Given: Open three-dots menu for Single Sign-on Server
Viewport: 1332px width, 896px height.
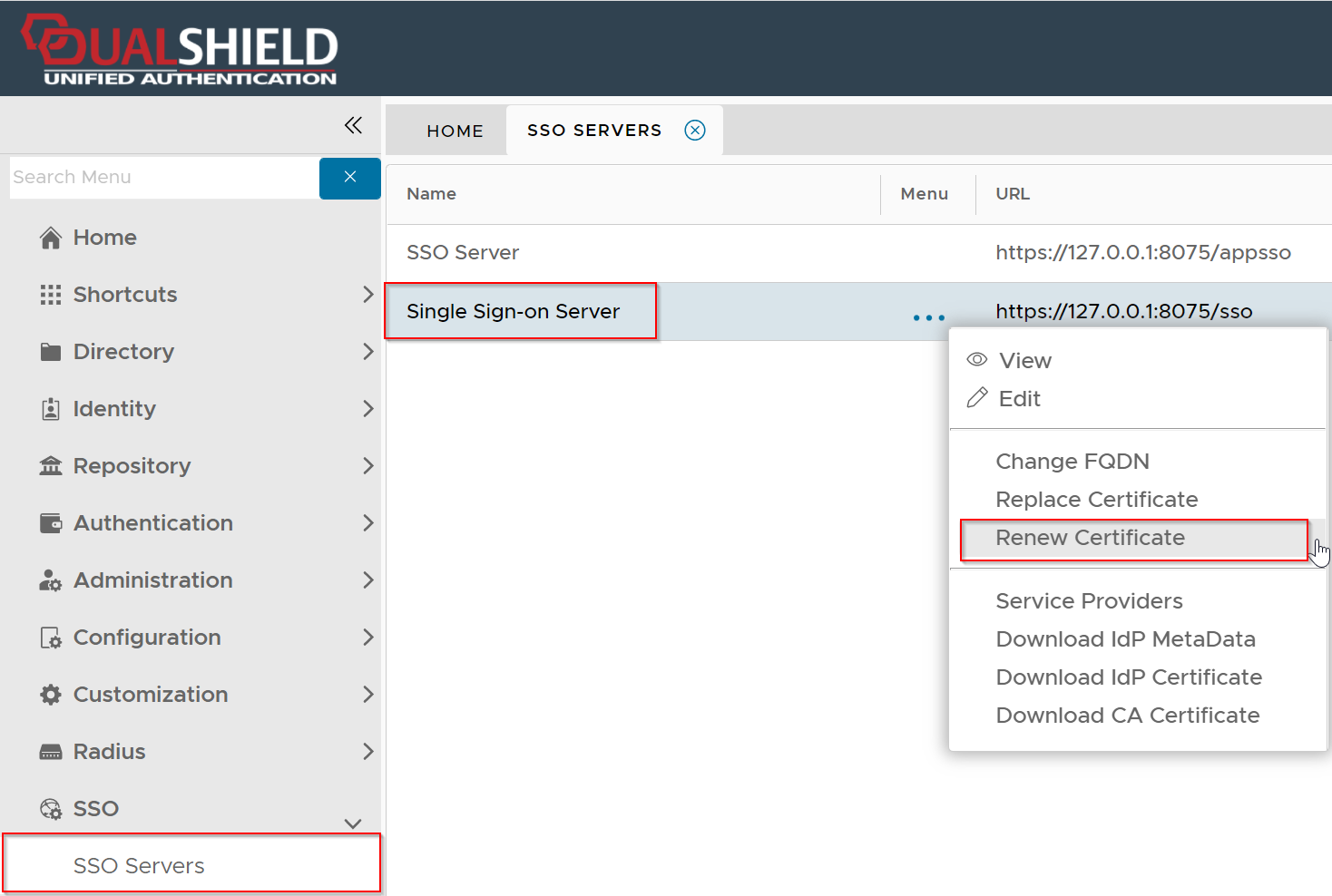Looking at the screenshot, I should 928,317.
